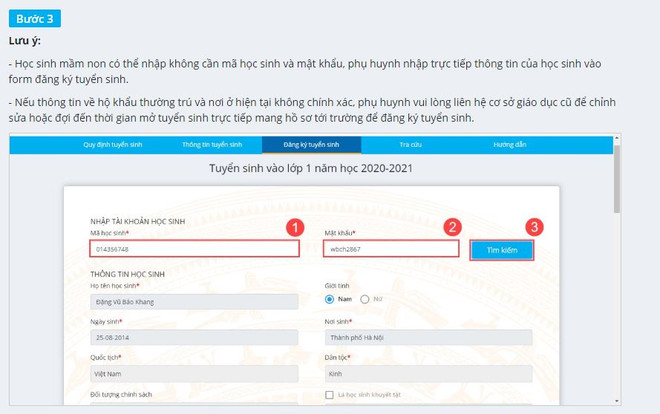Open the Tra cứu tab

[x=410, y=145]
